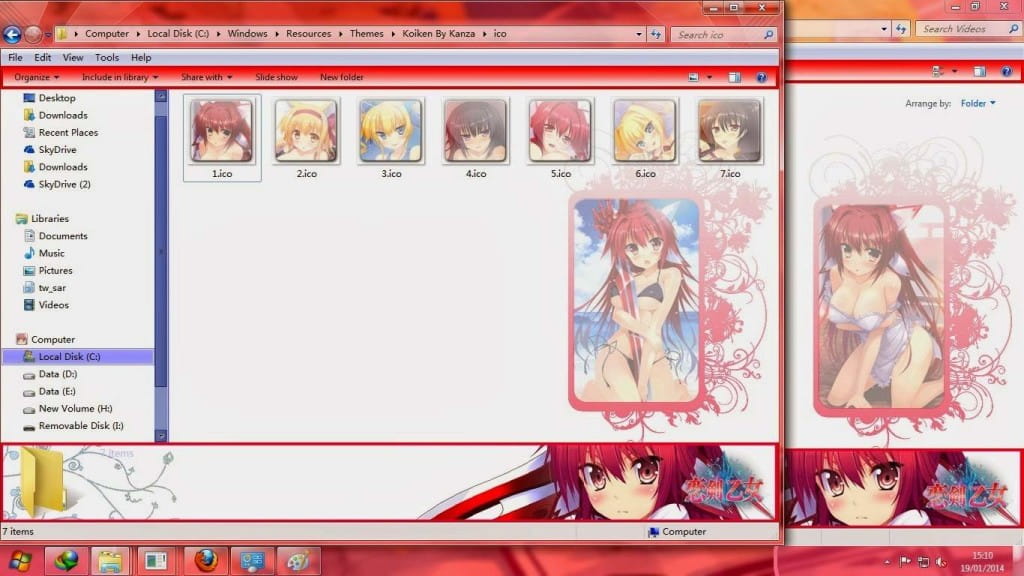Click Windows in the address breadcrumb
Screen dimensions: 1024x576
[248, 33]
